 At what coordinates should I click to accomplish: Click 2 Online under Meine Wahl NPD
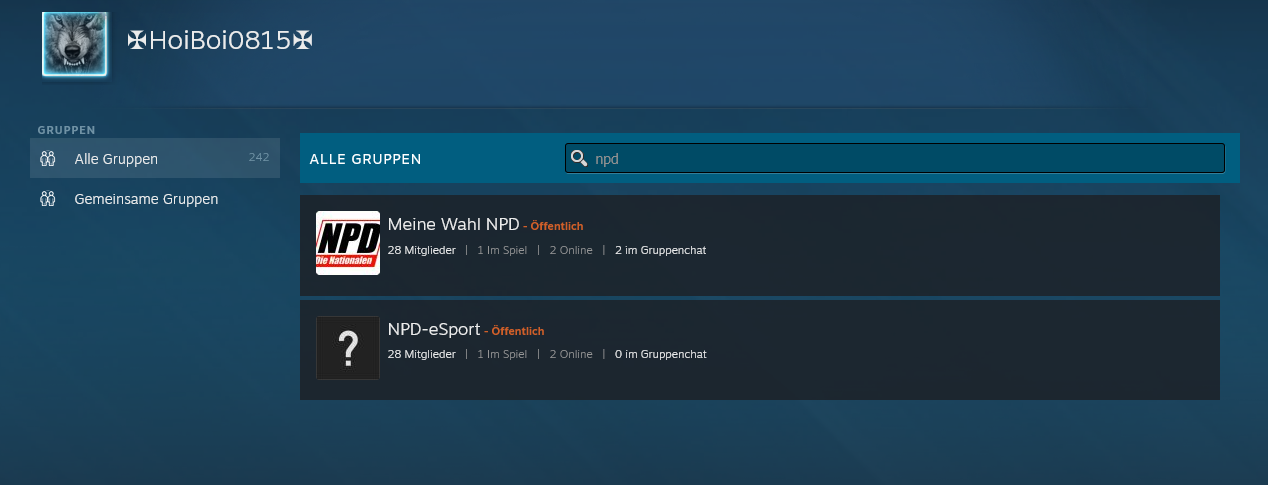tap(570, 250)
